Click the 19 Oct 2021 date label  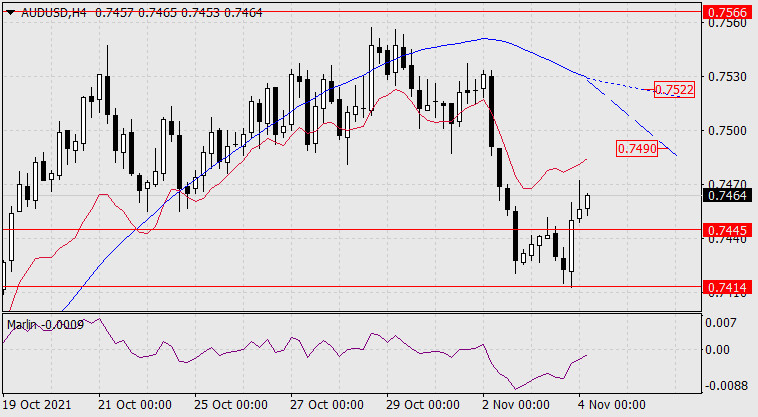pos(37,404)
